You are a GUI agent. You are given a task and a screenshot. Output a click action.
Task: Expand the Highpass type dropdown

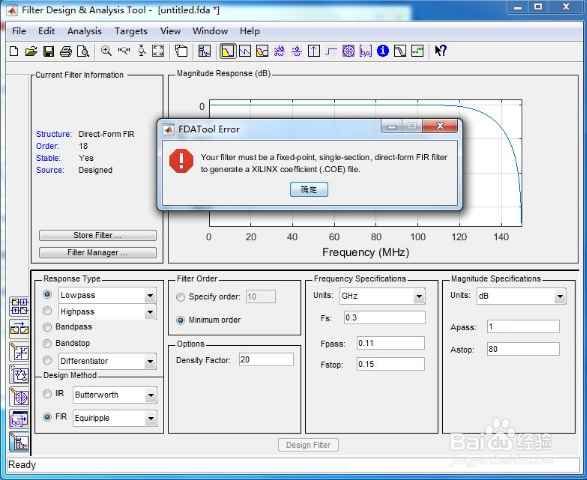pos(150,312)
